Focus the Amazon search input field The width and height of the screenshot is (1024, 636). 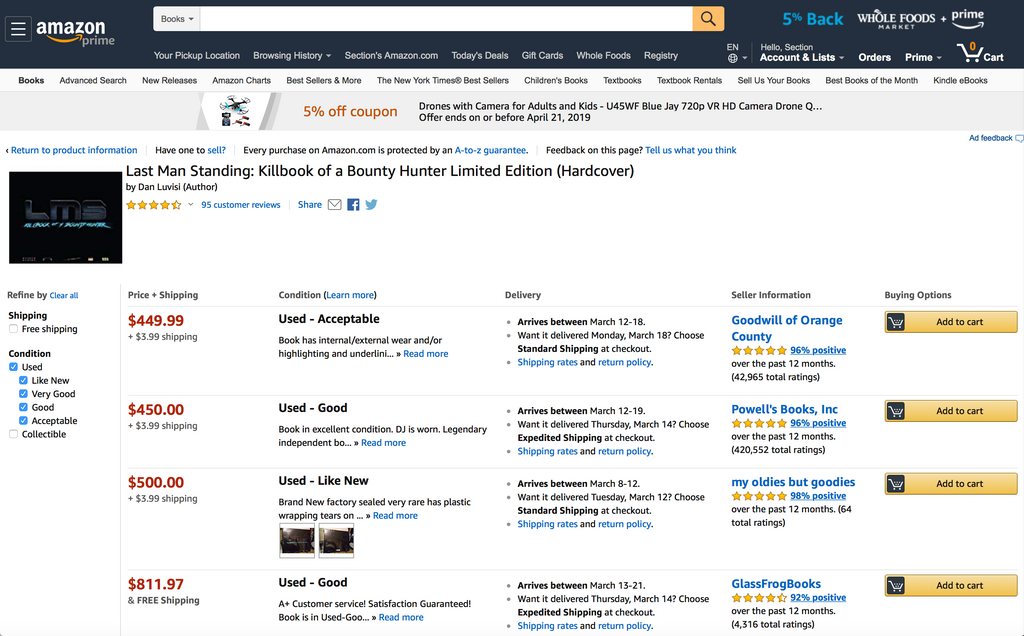pyautogui.click(x=447, y=19)
